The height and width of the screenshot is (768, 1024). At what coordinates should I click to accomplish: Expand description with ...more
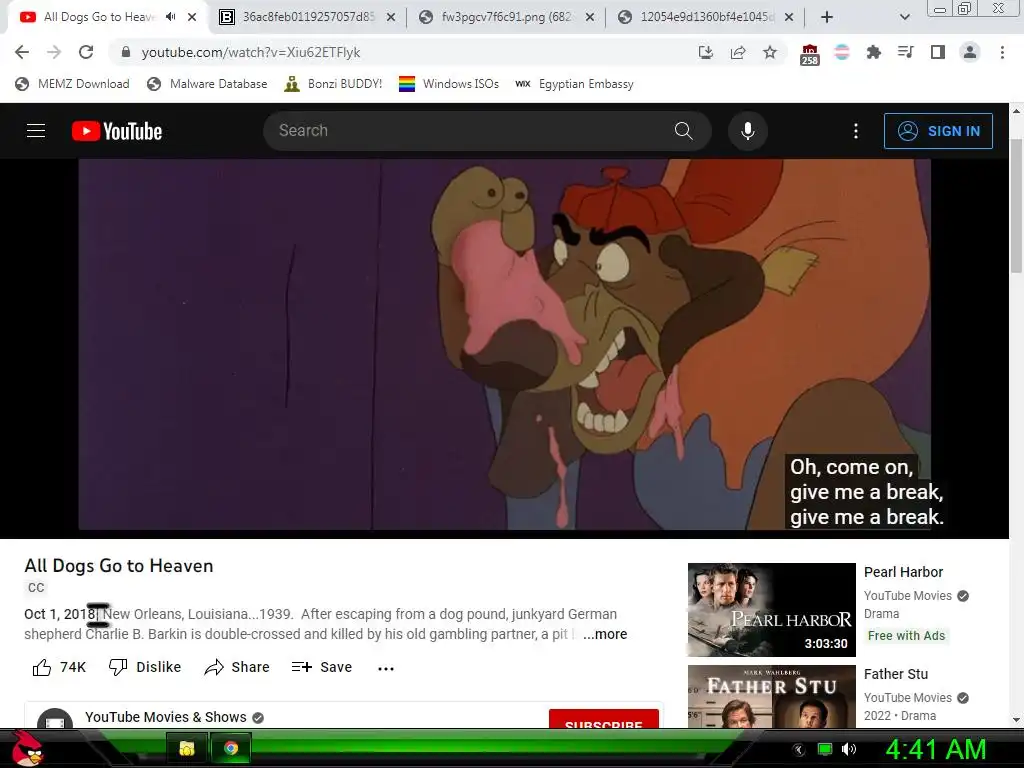point(605,634)
